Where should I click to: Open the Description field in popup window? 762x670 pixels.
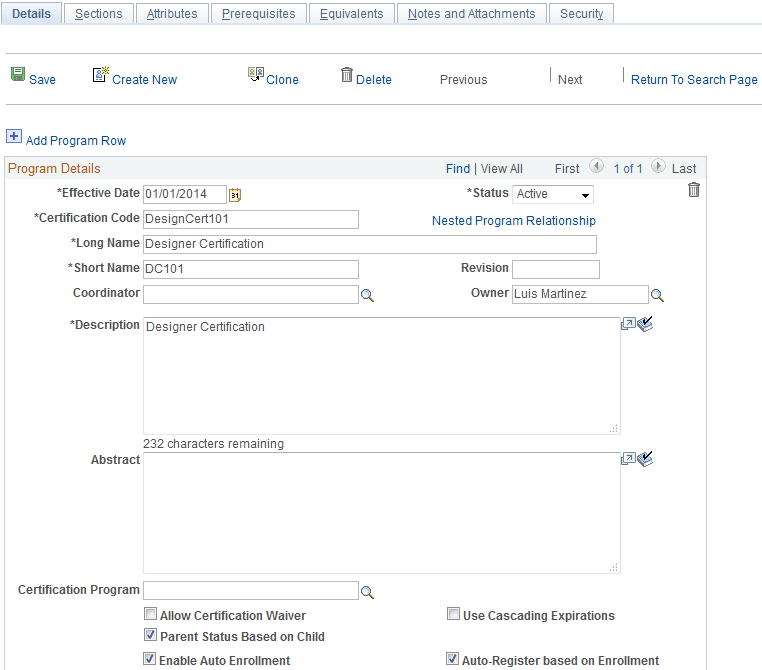point(628,324)
